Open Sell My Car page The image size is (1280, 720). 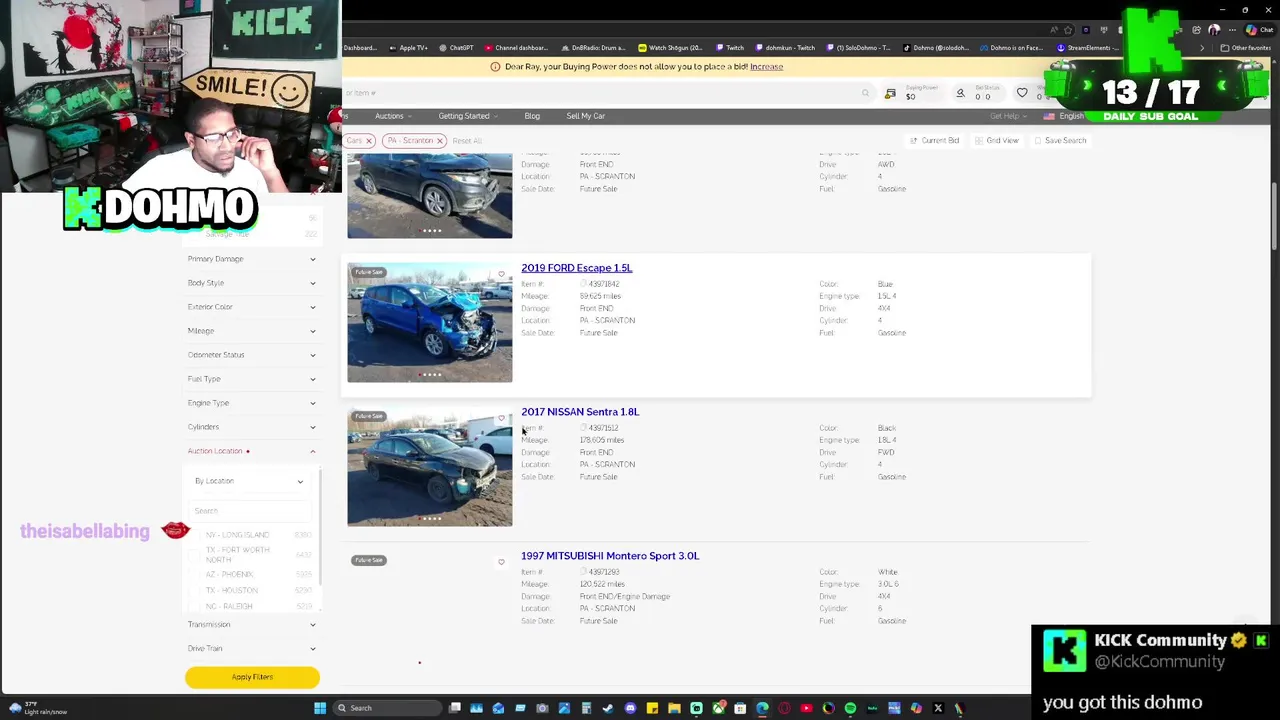point(585,116)
